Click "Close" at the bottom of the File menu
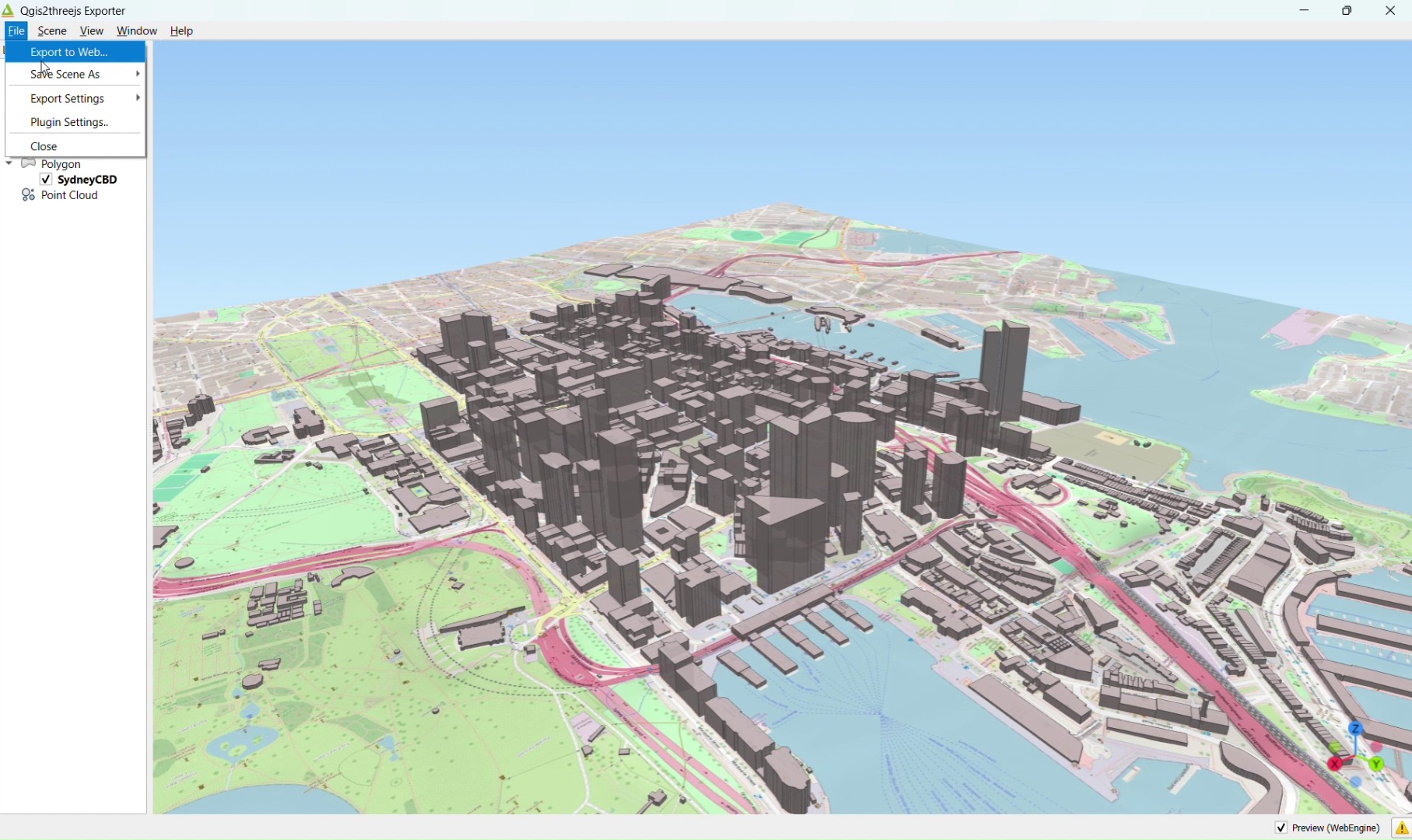This screenshot has height=840, width=1412. tap(44, 145)
